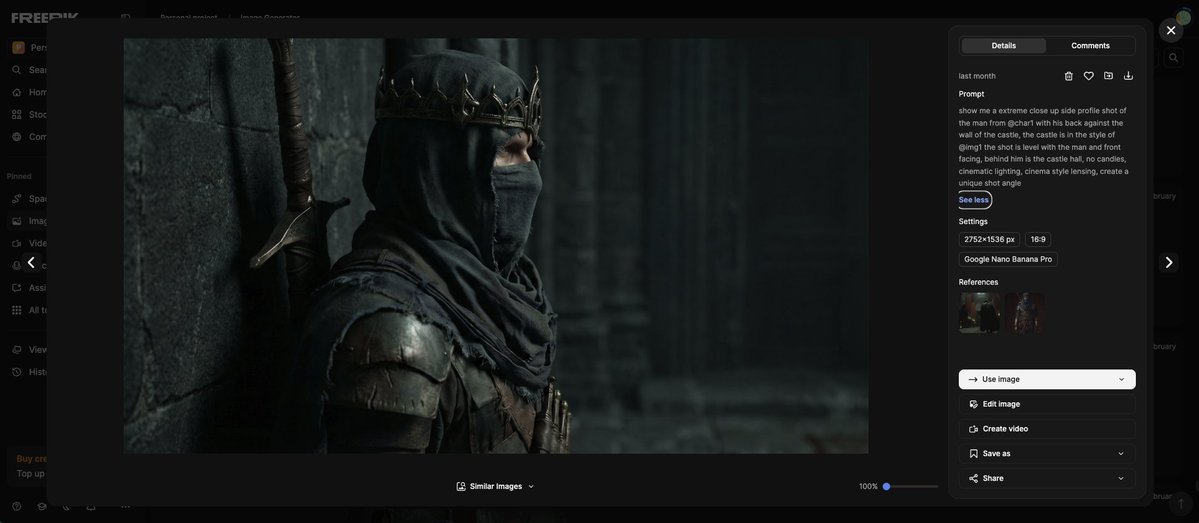Open the Share dropdown
Viewport: 1199px width, 523px height.
[1047, 479]
